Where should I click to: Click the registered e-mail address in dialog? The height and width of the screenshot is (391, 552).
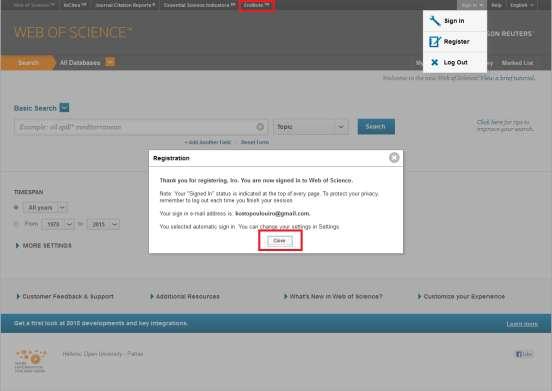point(272,214)
